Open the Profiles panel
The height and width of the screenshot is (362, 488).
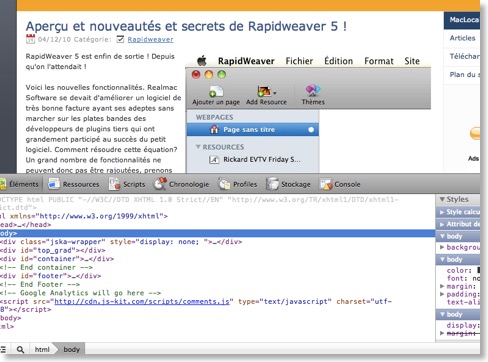(x=238, y=184)
